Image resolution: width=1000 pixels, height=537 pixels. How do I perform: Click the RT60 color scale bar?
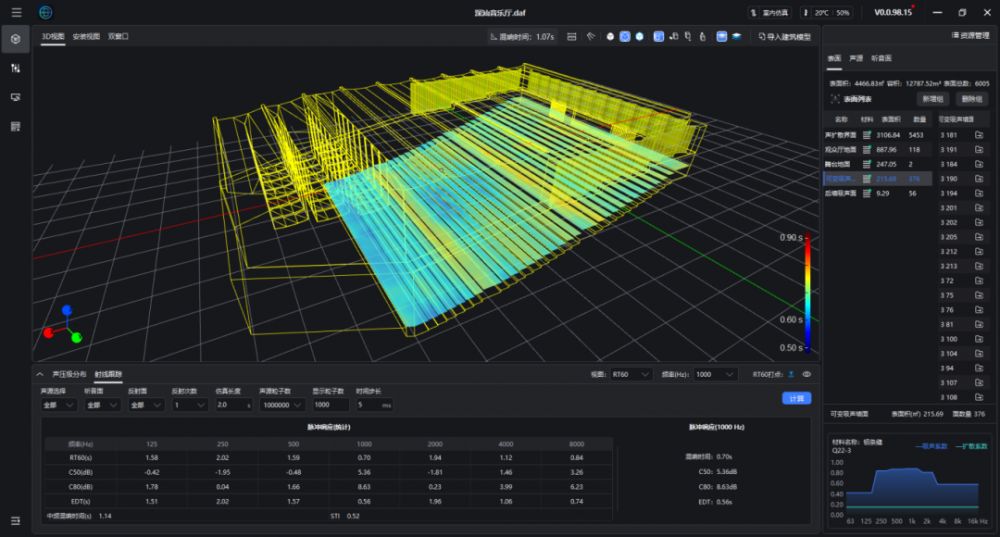806,294
